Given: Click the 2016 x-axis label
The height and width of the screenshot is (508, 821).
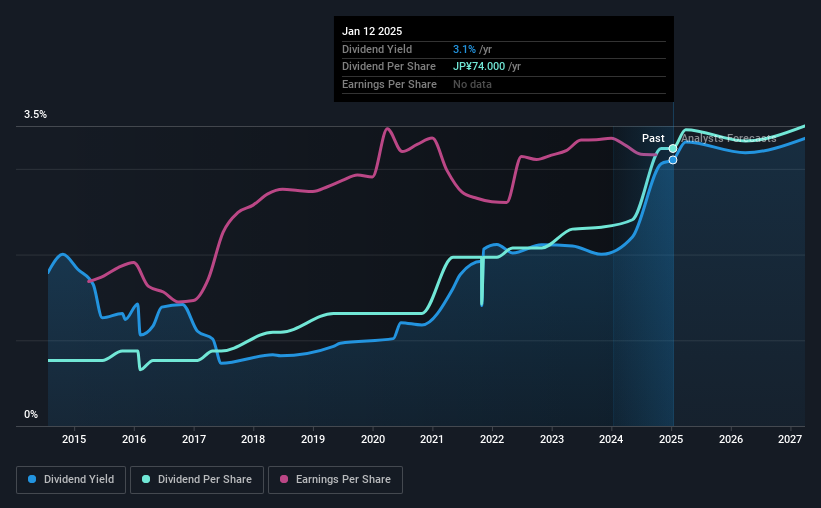Looking at the screenshot, I should click(x=134, y=439).
